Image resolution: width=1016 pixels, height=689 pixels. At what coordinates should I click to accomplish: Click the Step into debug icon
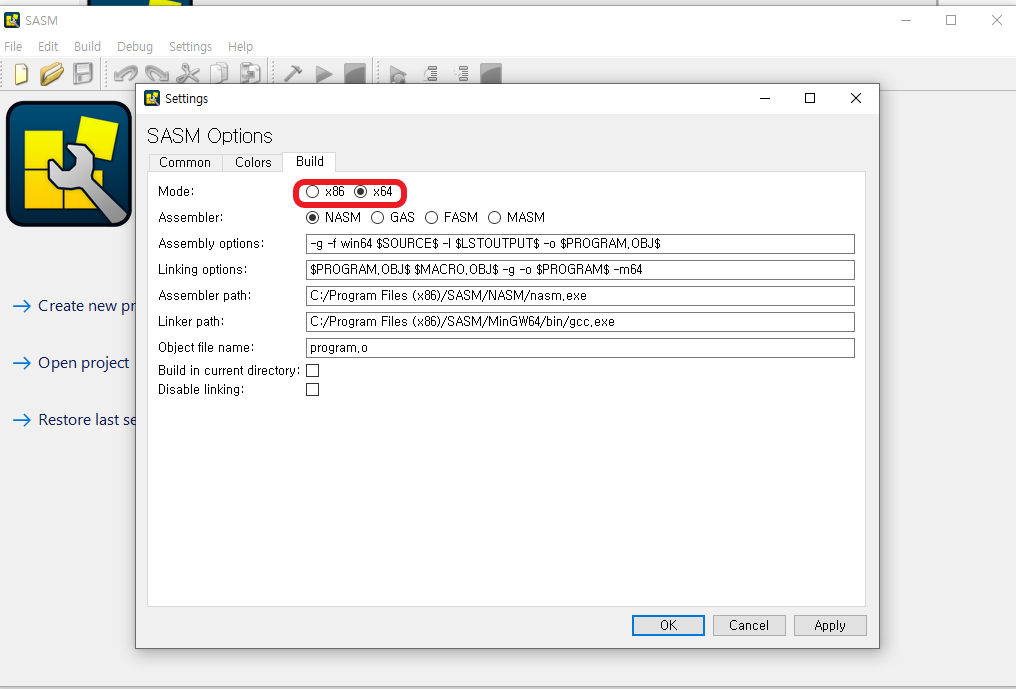point(461,74)
